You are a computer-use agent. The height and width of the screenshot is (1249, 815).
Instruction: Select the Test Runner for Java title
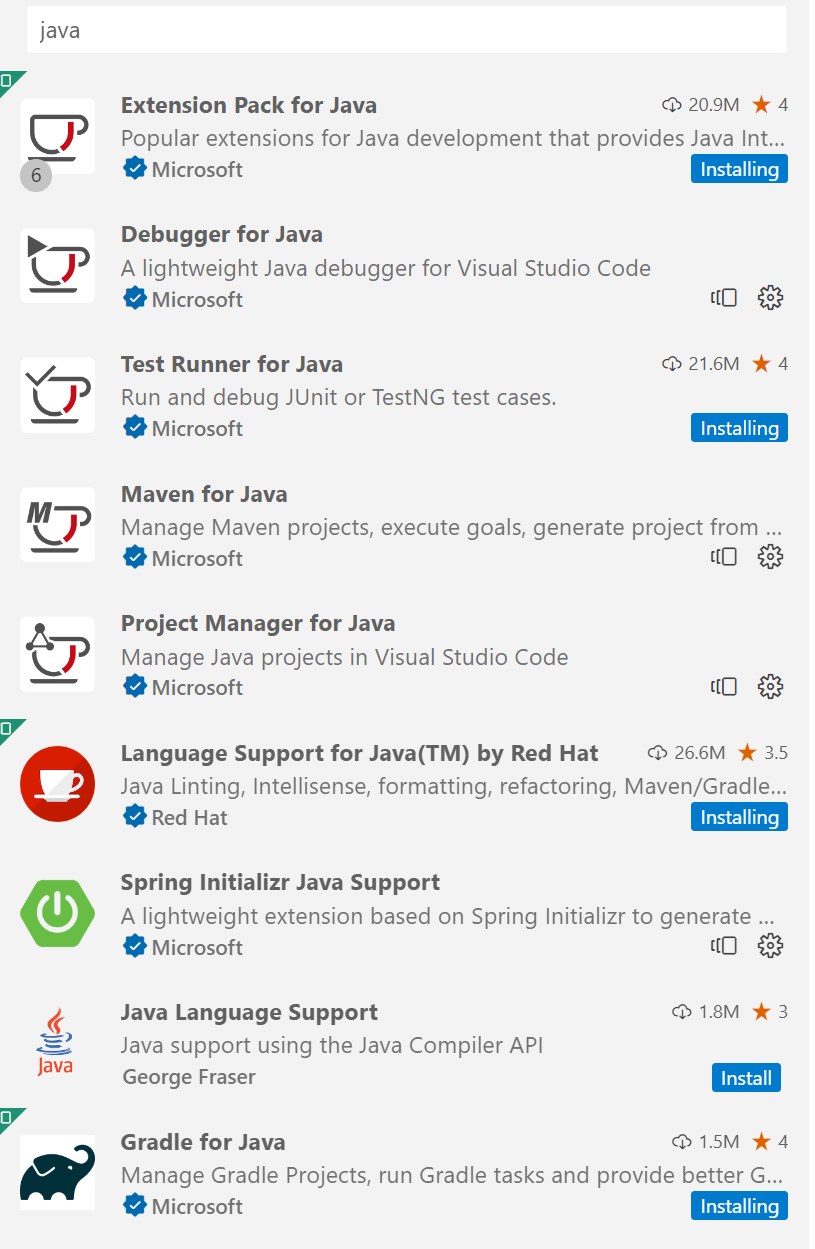[232, 364]
